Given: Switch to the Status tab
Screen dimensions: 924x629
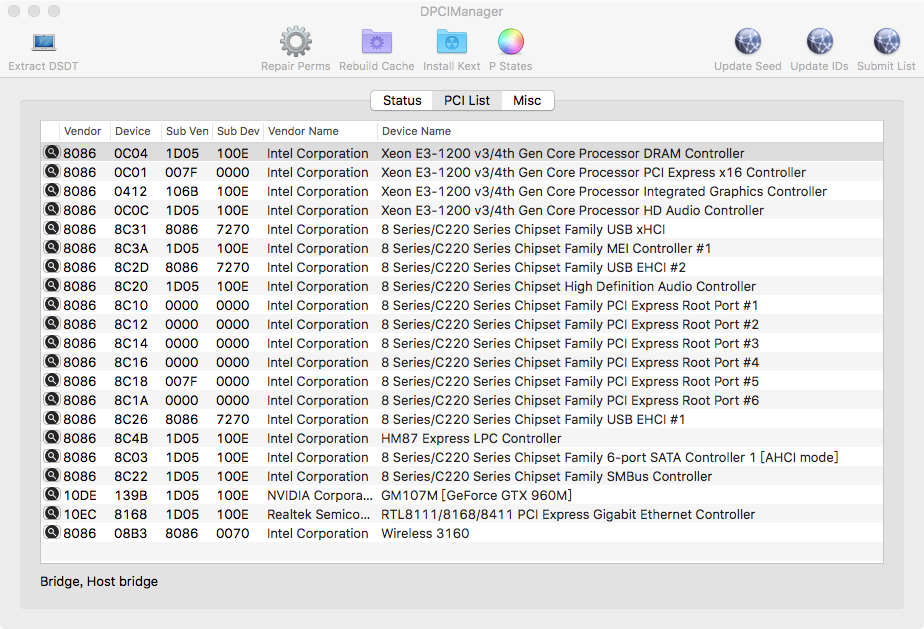Looking at the screenshot, I should [402, 101].
